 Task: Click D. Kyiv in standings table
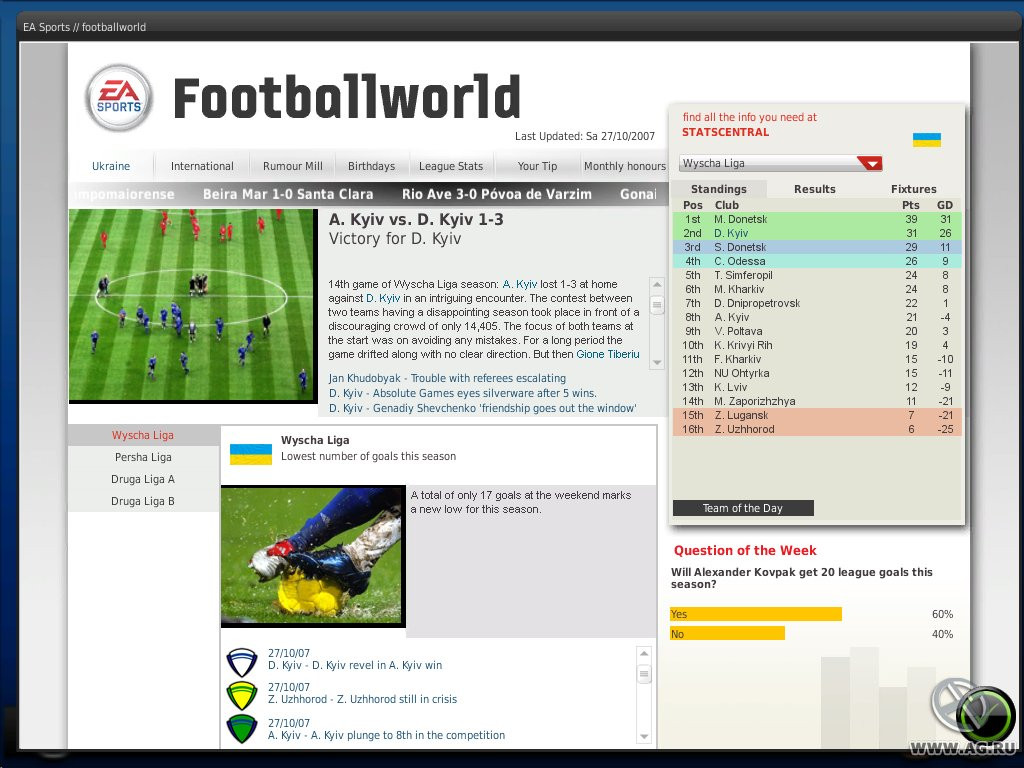tap(817, 233)
